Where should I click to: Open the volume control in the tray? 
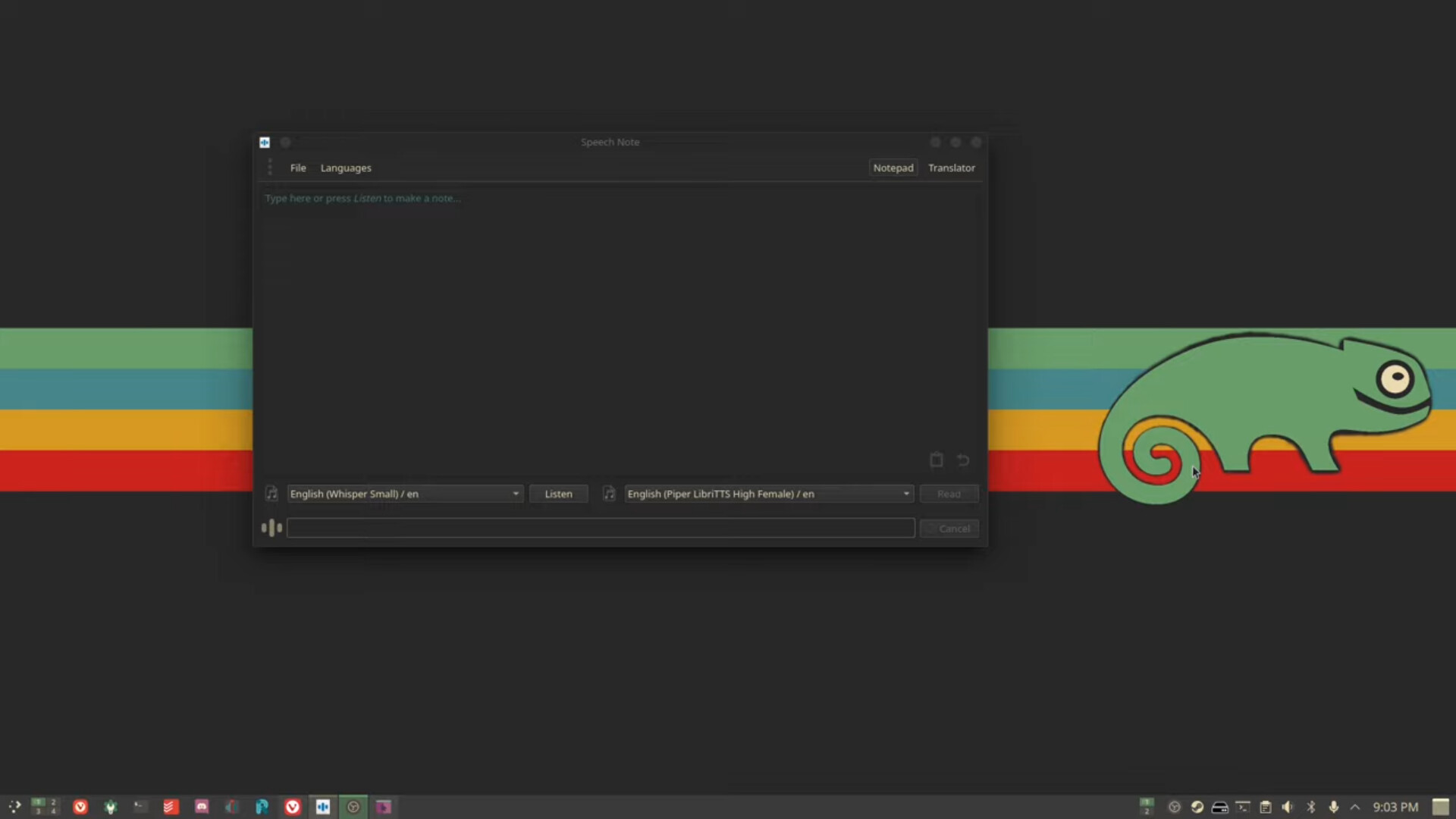coord(1288,807)
